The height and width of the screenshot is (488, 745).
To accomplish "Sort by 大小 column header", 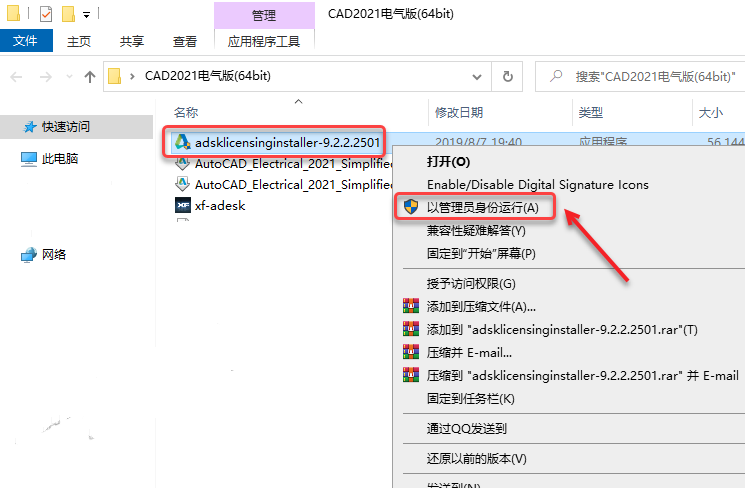I will 711,113.
